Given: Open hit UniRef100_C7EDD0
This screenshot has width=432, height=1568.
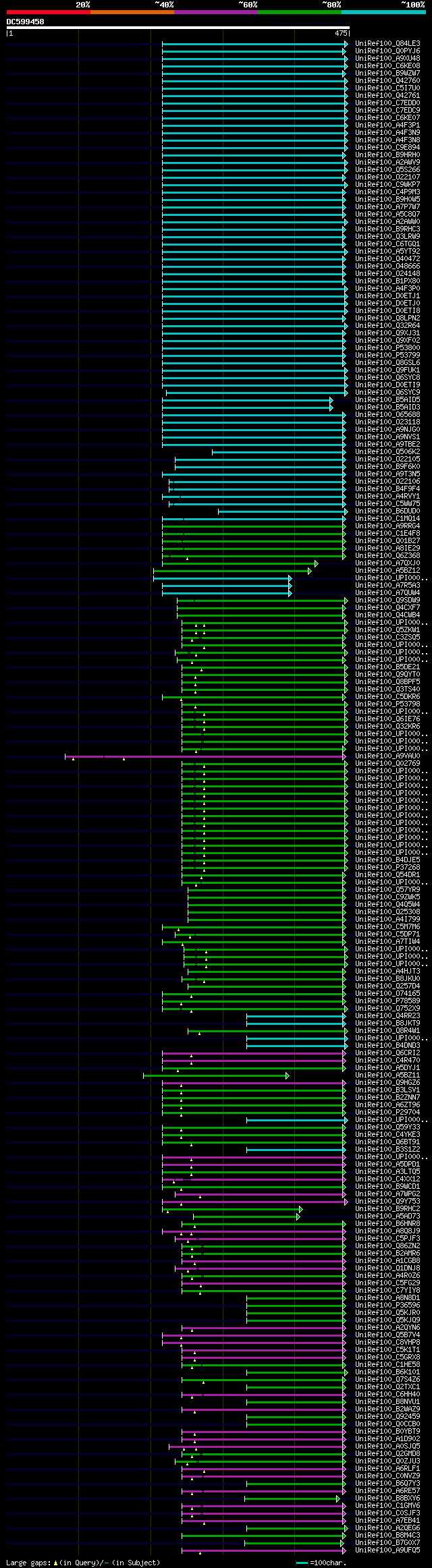Looking at the screenshot, I should point(387,103).
